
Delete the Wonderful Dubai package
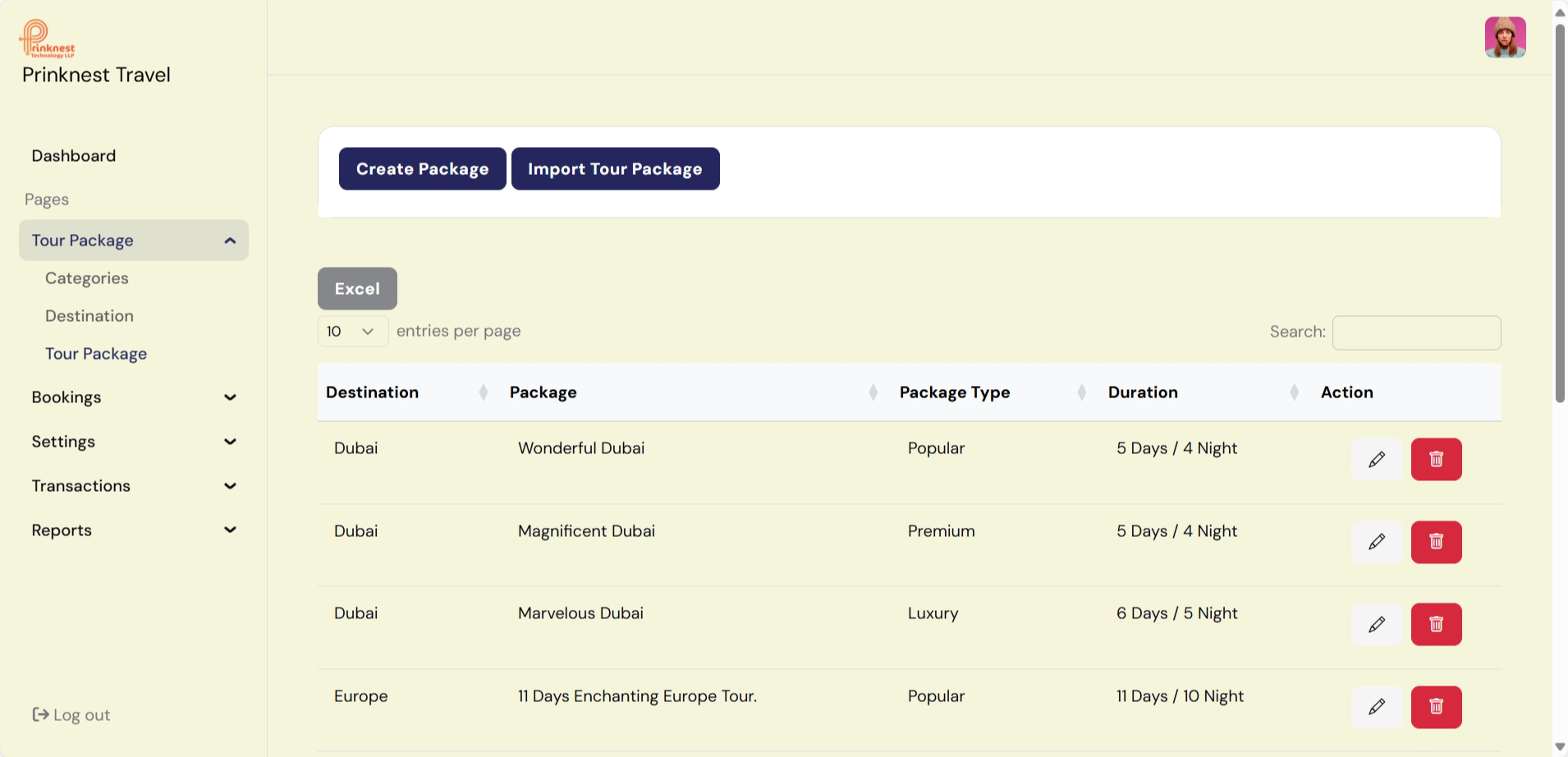1436,459
